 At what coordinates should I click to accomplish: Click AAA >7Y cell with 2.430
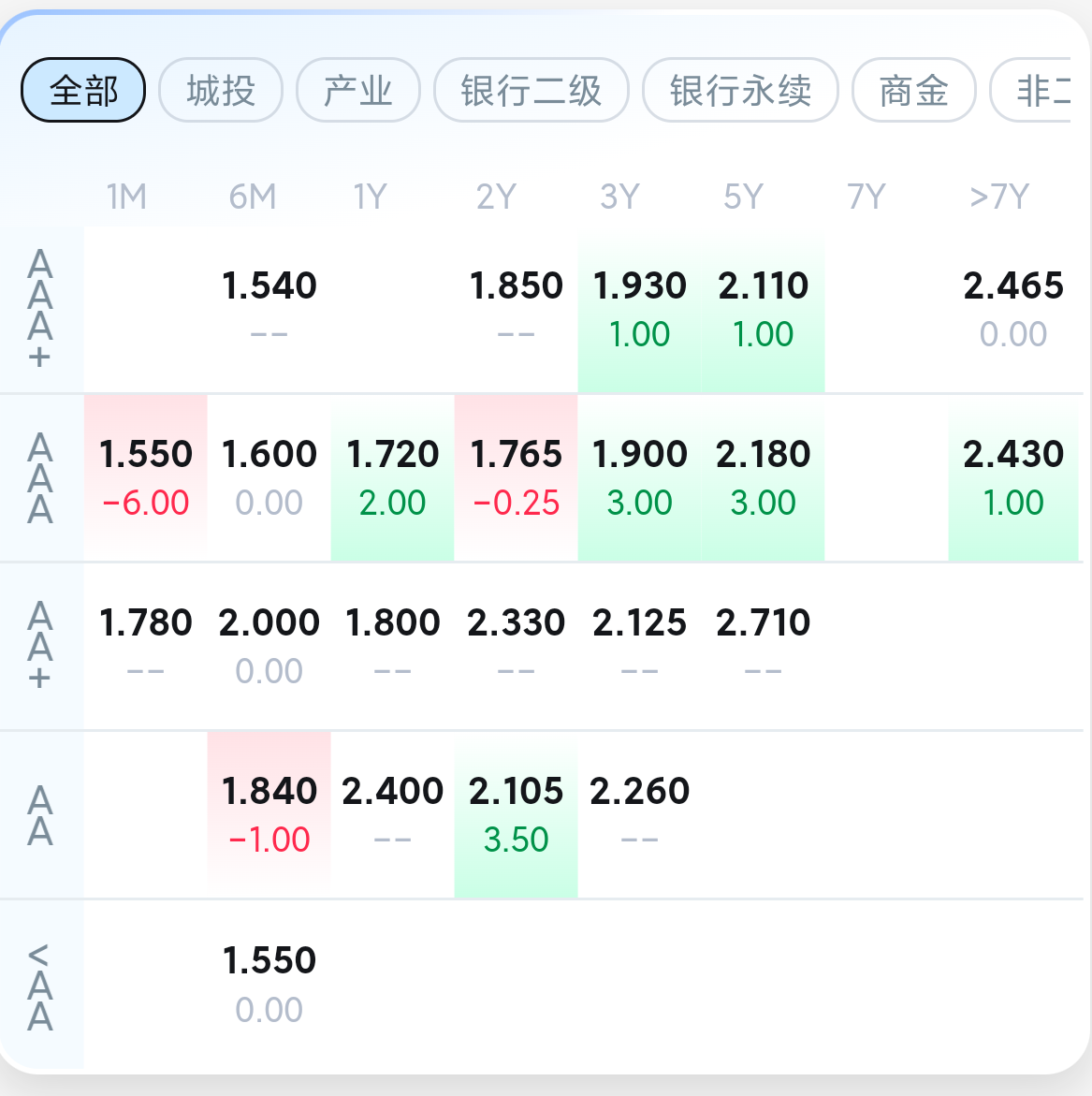(1013, 477)
